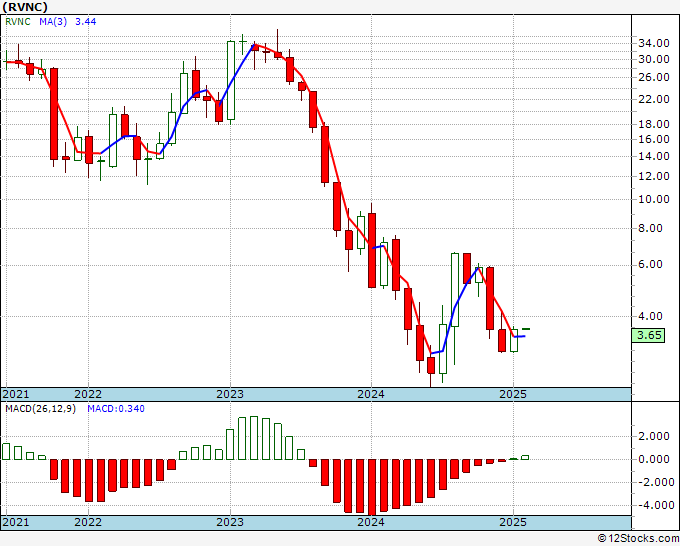Click the (RVNC) chart title

tap(25, 7)
